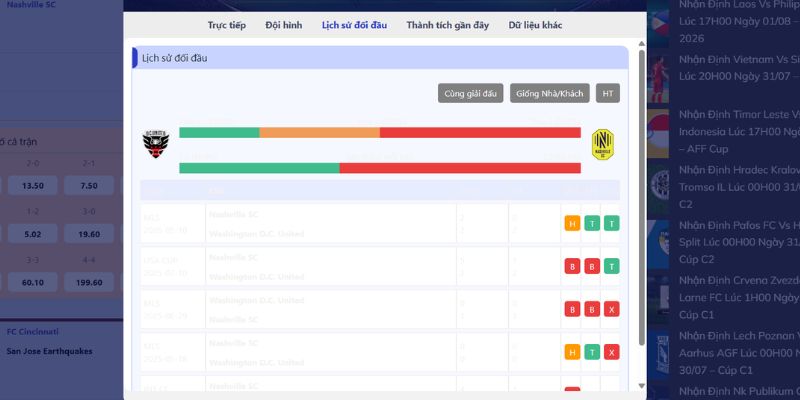
Task: Click the popup scrollbar down arrow
Action: click(x=642, y=386)
